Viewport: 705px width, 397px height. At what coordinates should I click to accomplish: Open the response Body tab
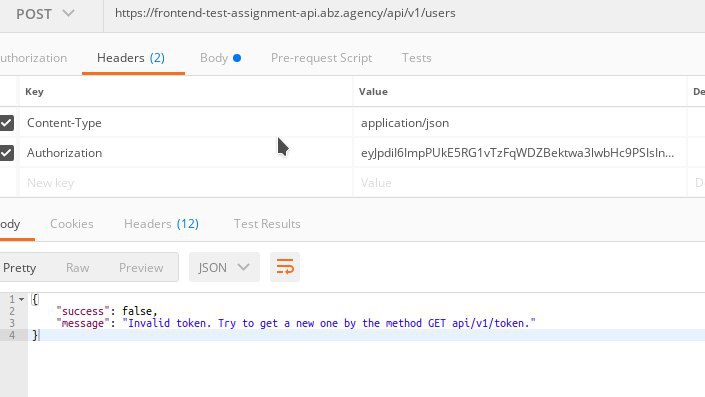click(x=10, y=224)
